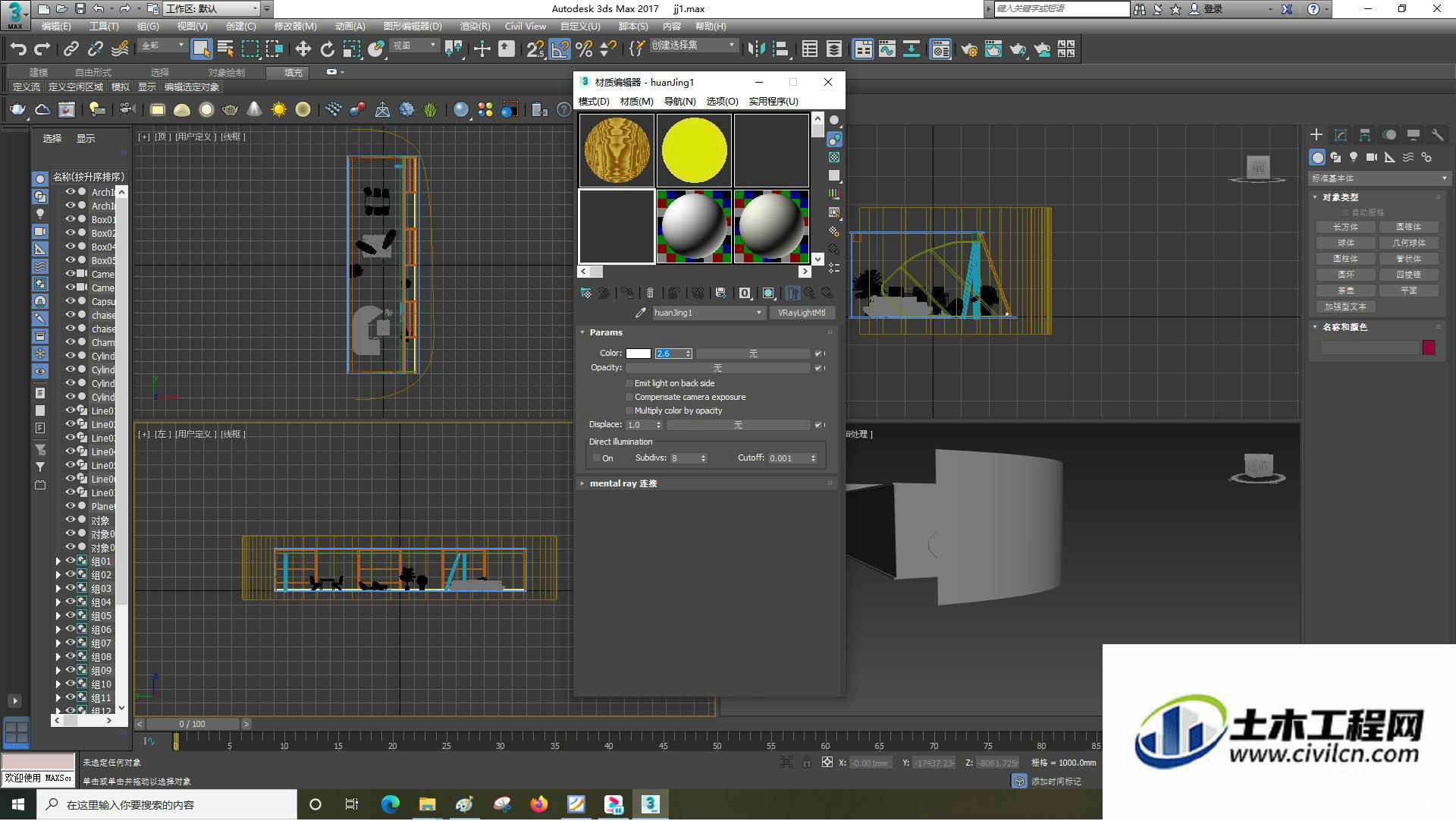
Task: Open Render Setup teapot icon
Action: tap(968, 49)
